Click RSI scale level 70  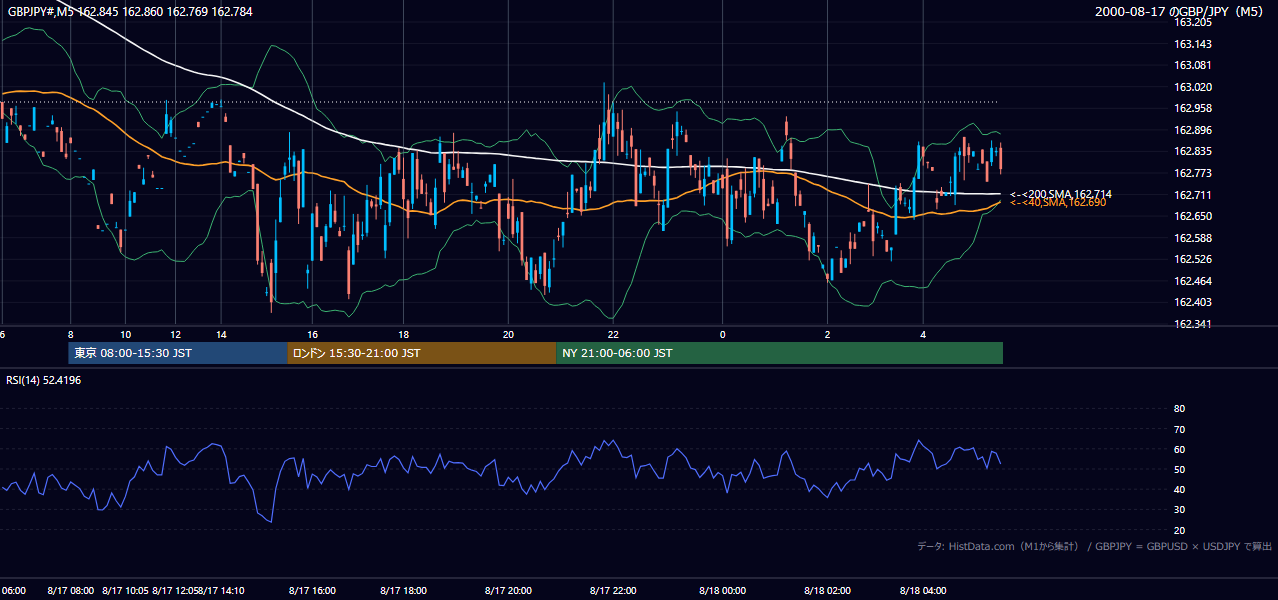[x=1179, y=429]
